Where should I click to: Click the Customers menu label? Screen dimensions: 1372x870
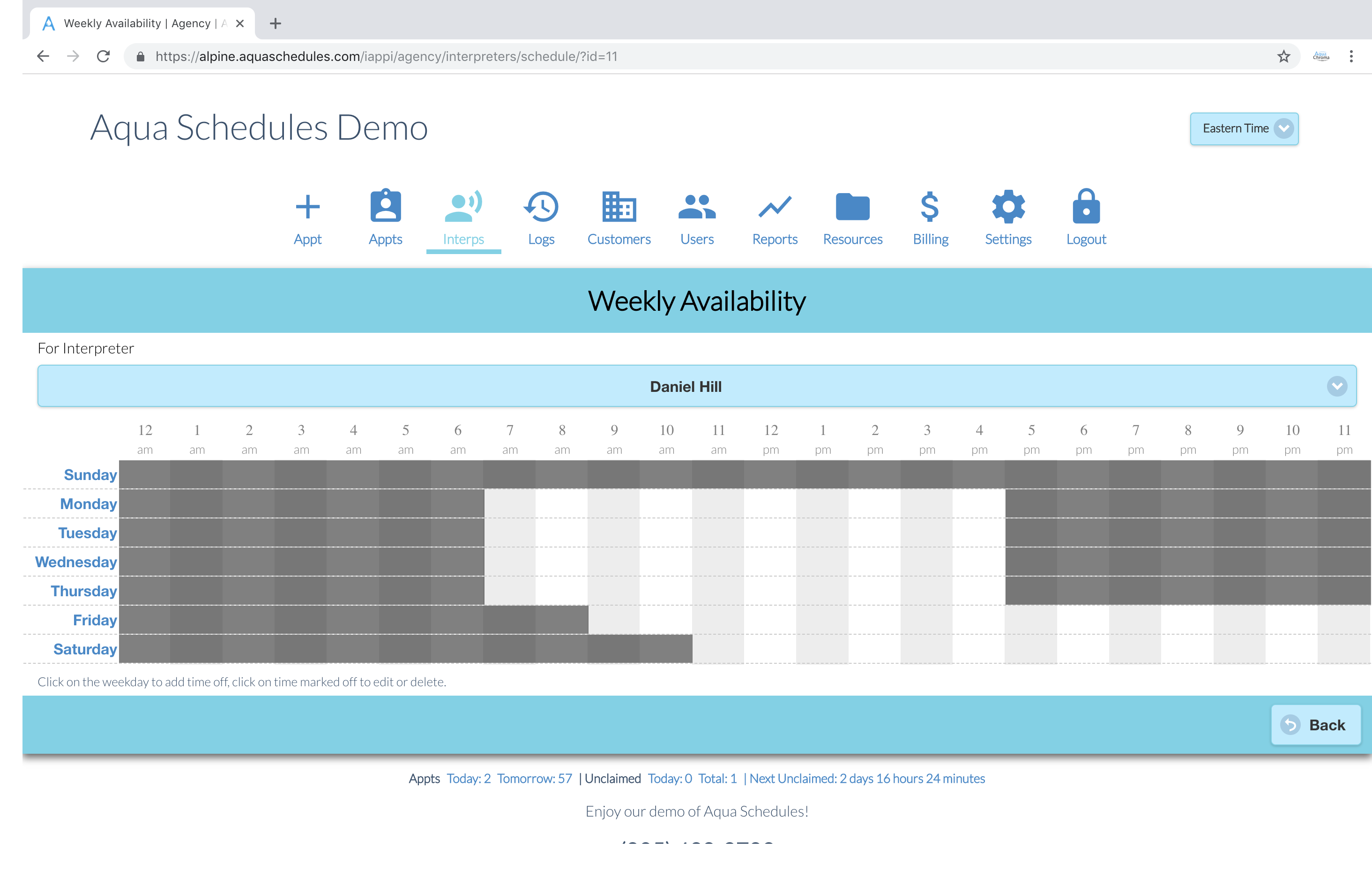click(x=619, y=239)
